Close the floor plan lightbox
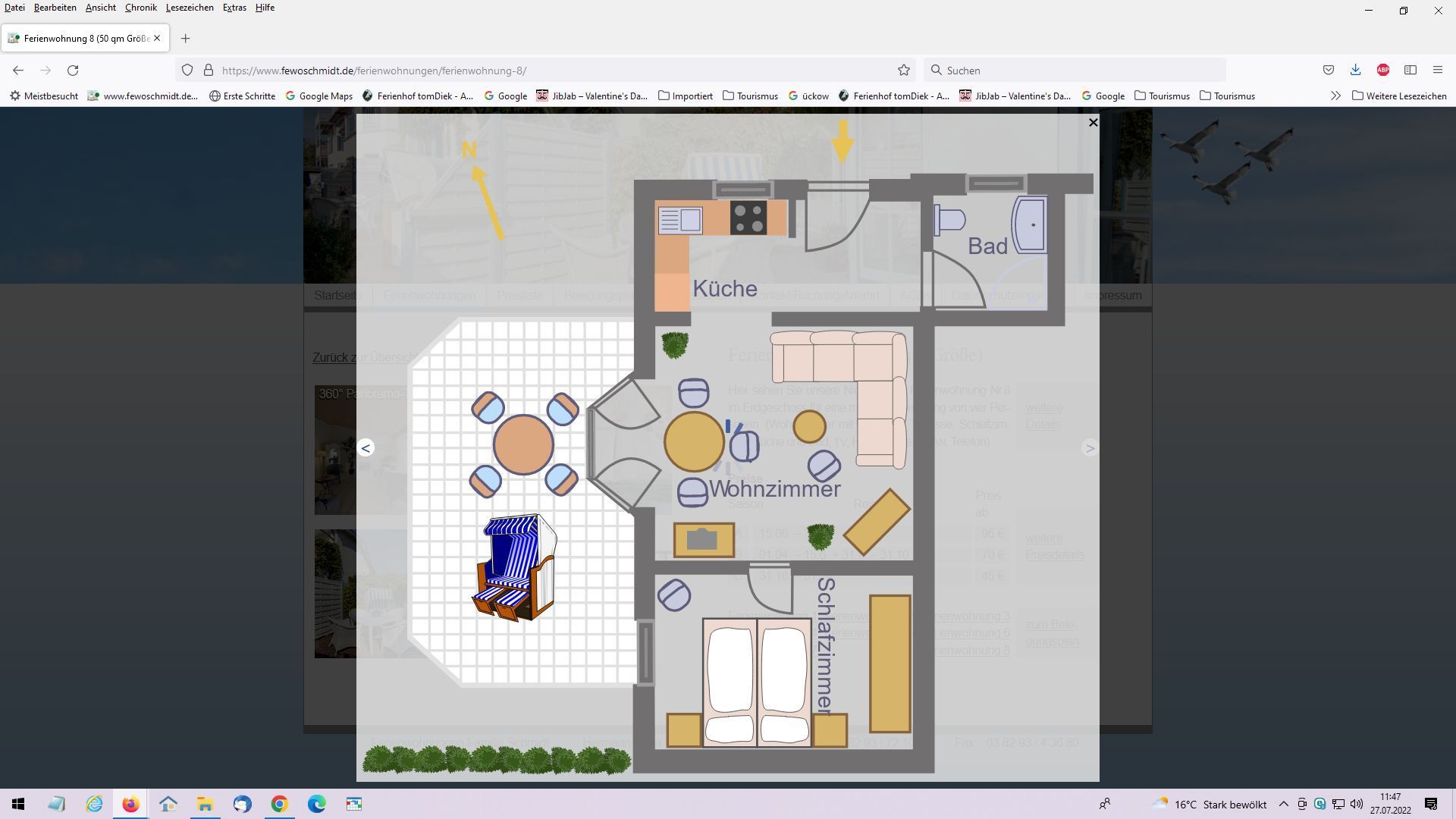The image size is (1456, 819). (1093, 122)
